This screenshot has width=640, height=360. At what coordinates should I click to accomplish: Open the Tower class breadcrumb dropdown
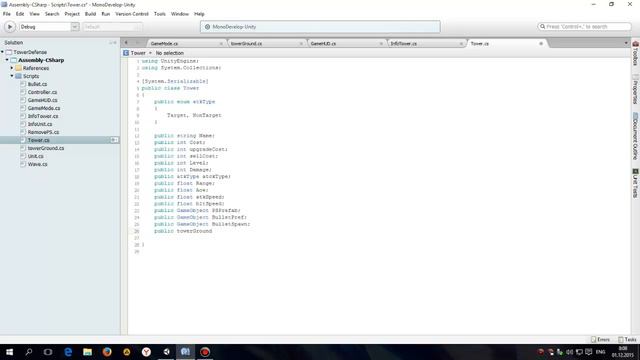coord(138,53)
